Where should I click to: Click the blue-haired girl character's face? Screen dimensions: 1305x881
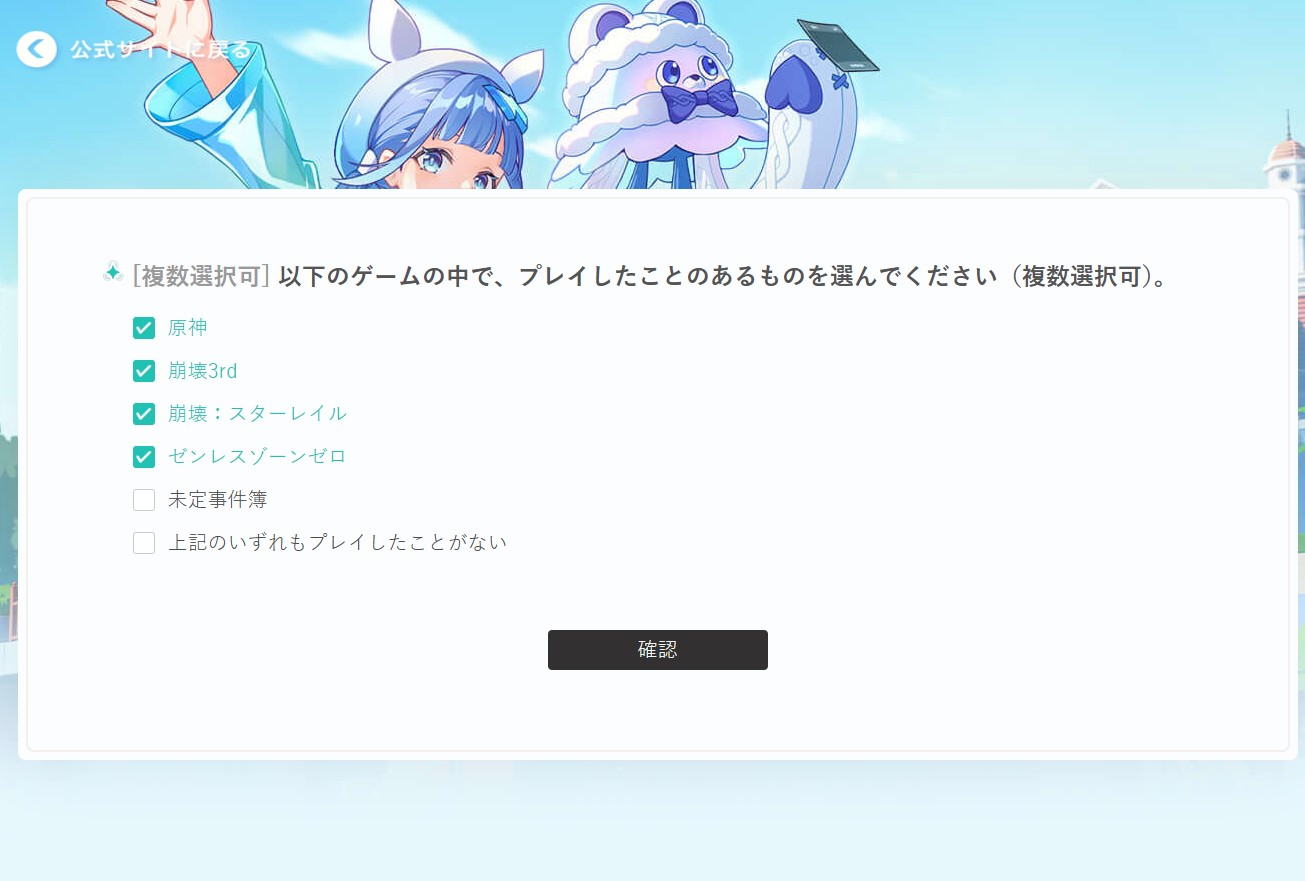tap(455, 160)
